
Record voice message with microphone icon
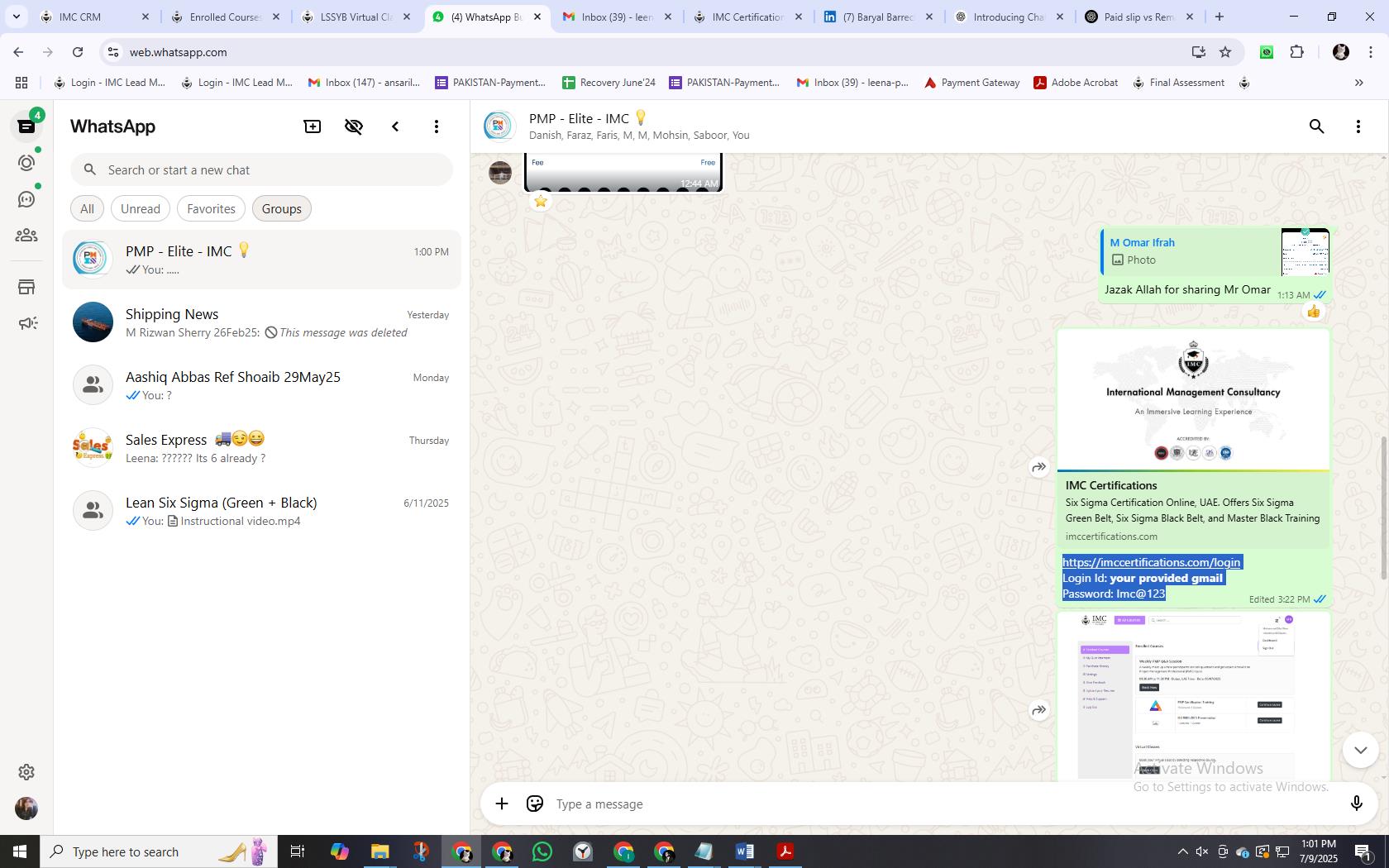pos(1356,804)
